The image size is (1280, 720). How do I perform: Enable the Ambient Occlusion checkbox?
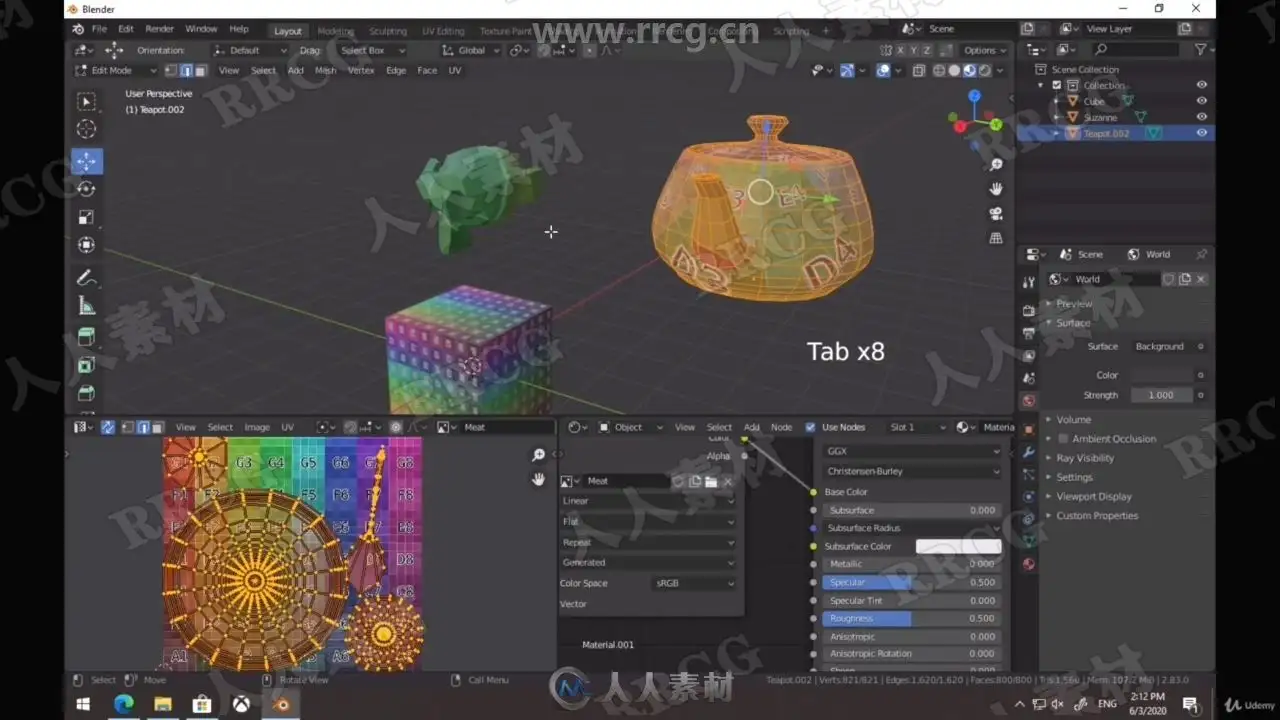1063,439
